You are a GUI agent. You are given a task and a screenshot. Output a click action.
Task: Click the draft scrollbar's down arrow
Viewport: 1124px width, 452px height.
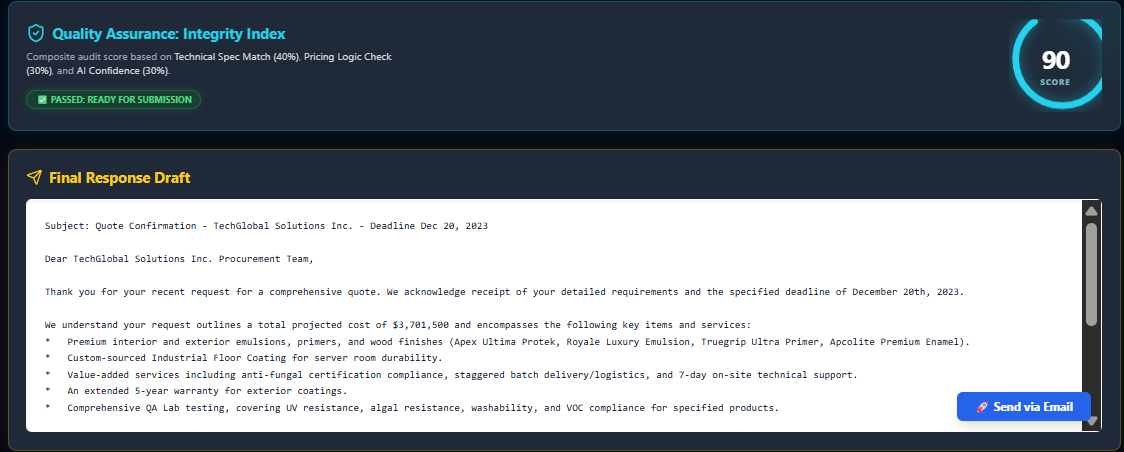pyautogui.click(x=1091, y=421)
